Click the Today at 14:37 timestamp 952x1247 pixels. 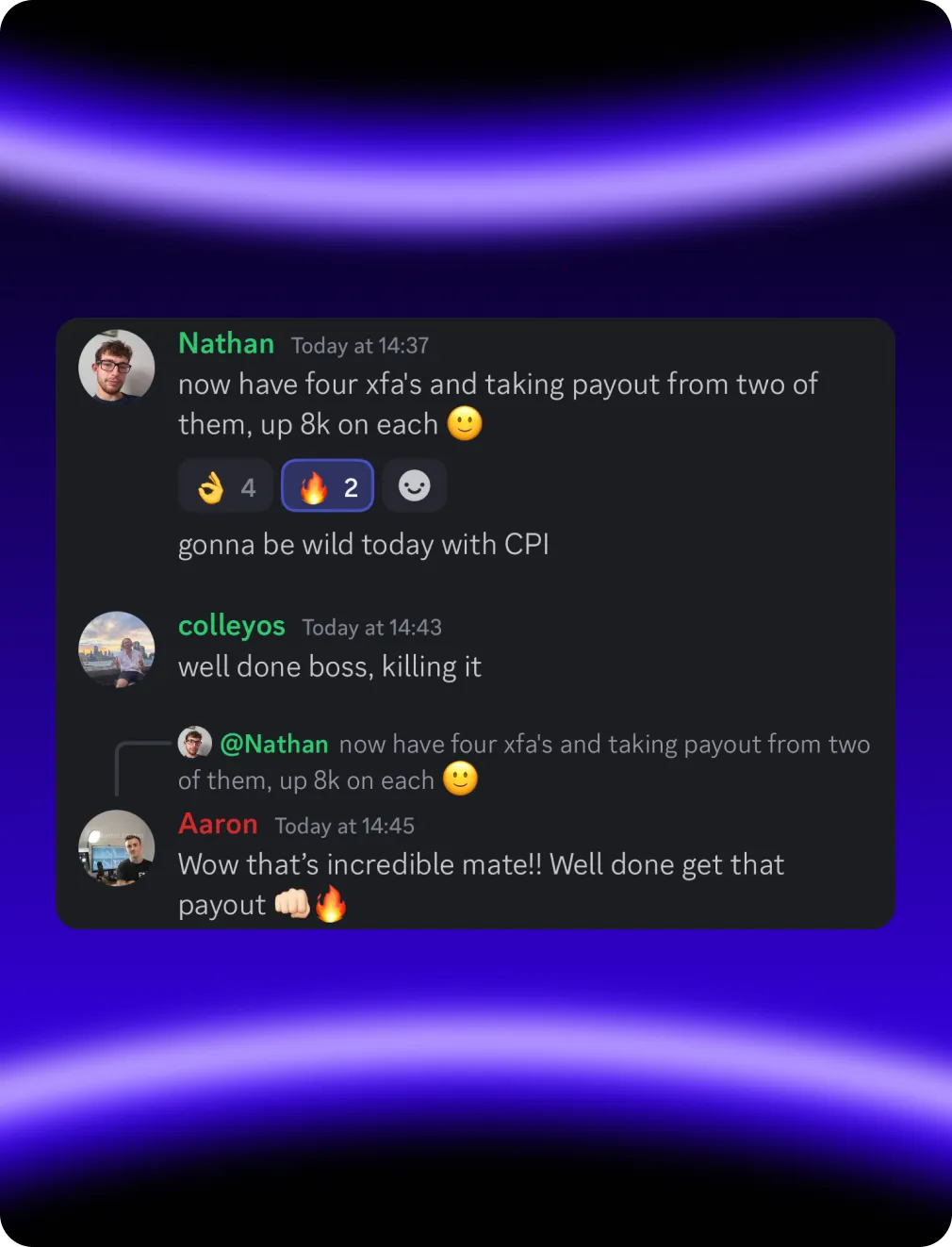(x=360, y=346)
